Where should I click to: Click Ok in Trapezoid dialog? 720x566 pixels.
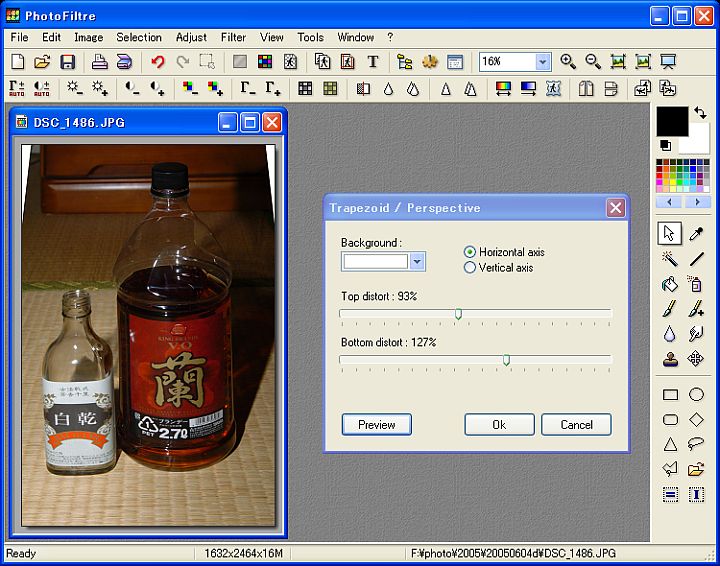click(499, 425)
